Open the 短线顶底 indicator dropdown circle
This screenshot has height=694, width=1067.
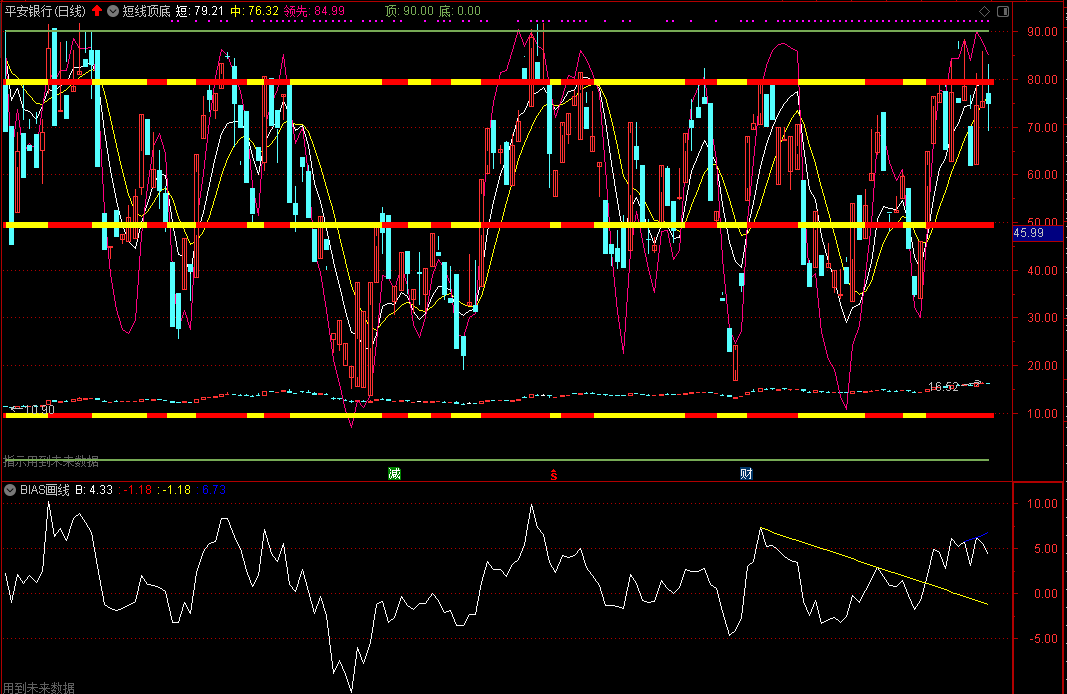coord(113,11)
